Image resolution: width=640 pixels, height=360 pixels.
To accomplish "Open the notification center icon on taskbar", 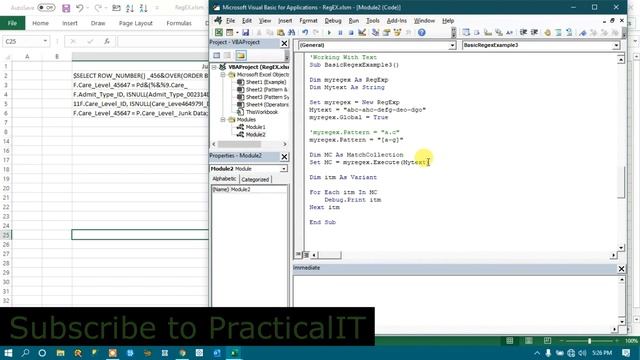I will click(x=626, y=353).
